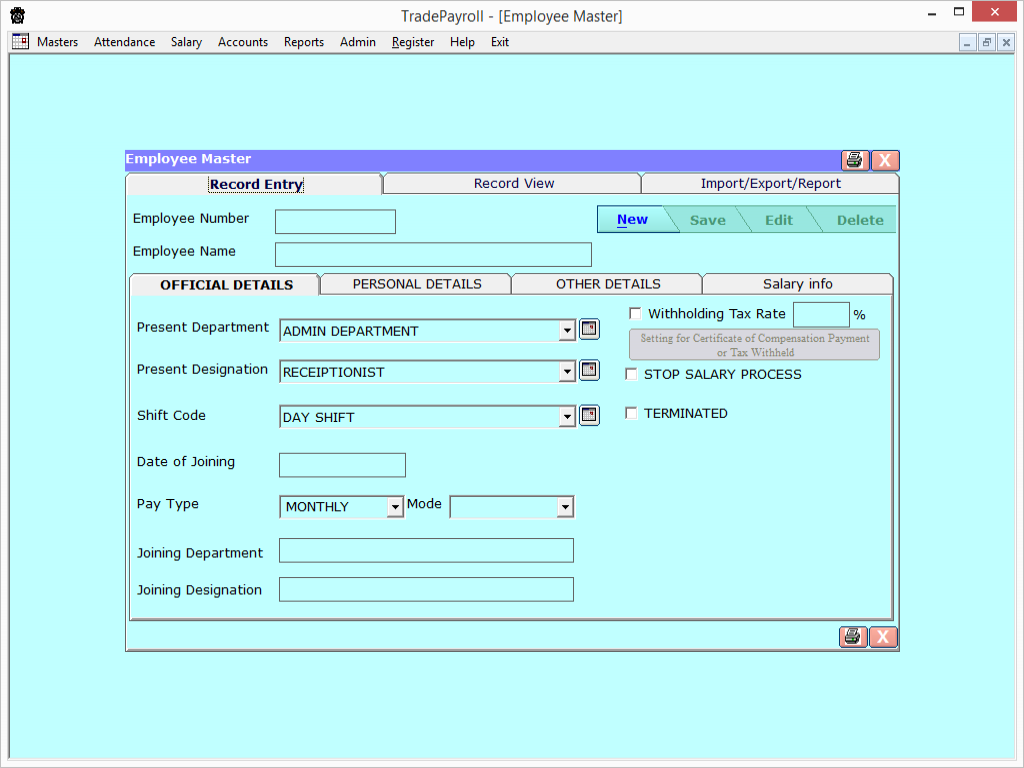Open the Reports menu
1024x768 pixels.
pos(304,42)
